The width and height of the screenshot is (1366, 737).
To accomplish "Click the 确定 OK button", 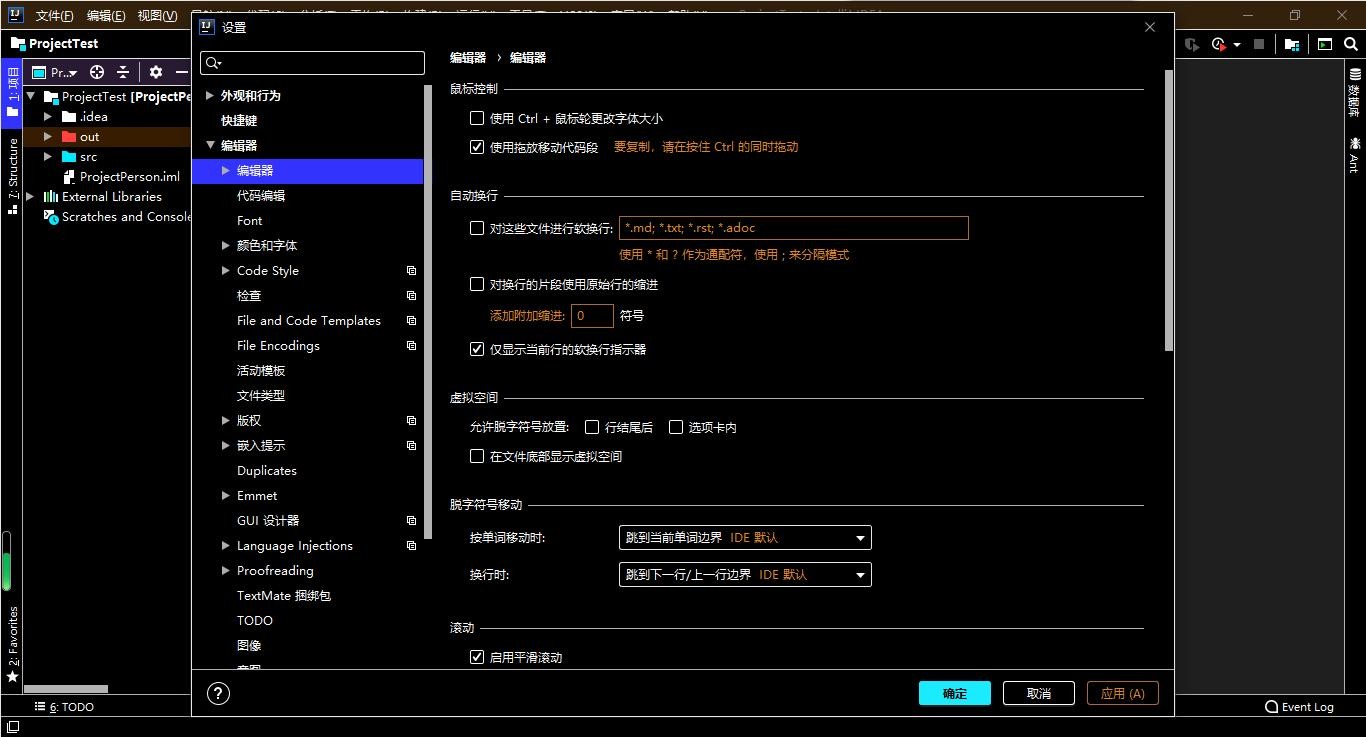I will click(x=954, y=693).
